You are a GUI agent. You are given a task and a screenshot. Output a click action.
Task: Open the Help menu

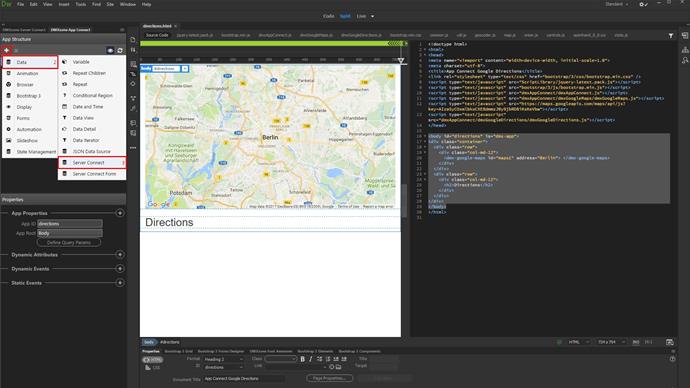(147, 4)
